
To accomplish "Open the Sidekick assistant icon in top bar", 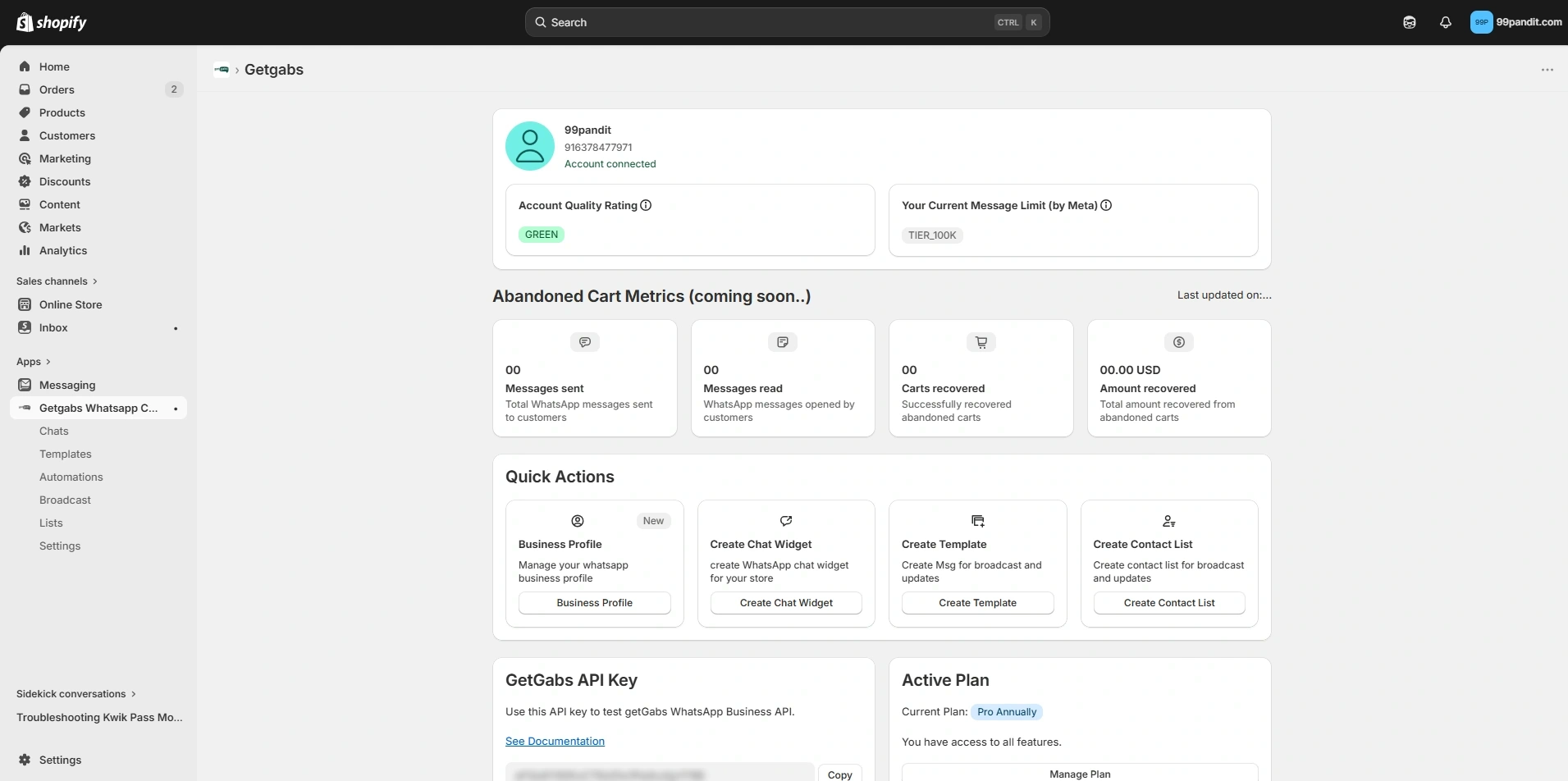I will click(1410, 22).
